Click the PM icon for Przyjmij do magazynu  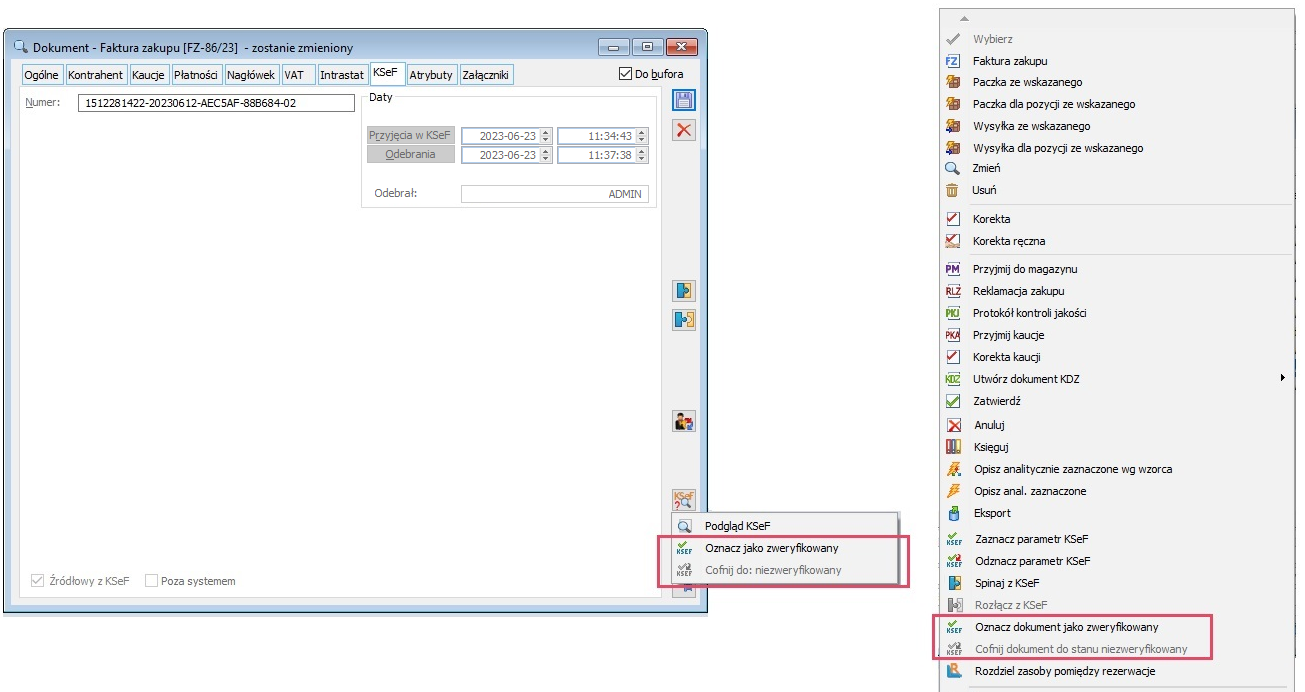click(x=953, y=269)
